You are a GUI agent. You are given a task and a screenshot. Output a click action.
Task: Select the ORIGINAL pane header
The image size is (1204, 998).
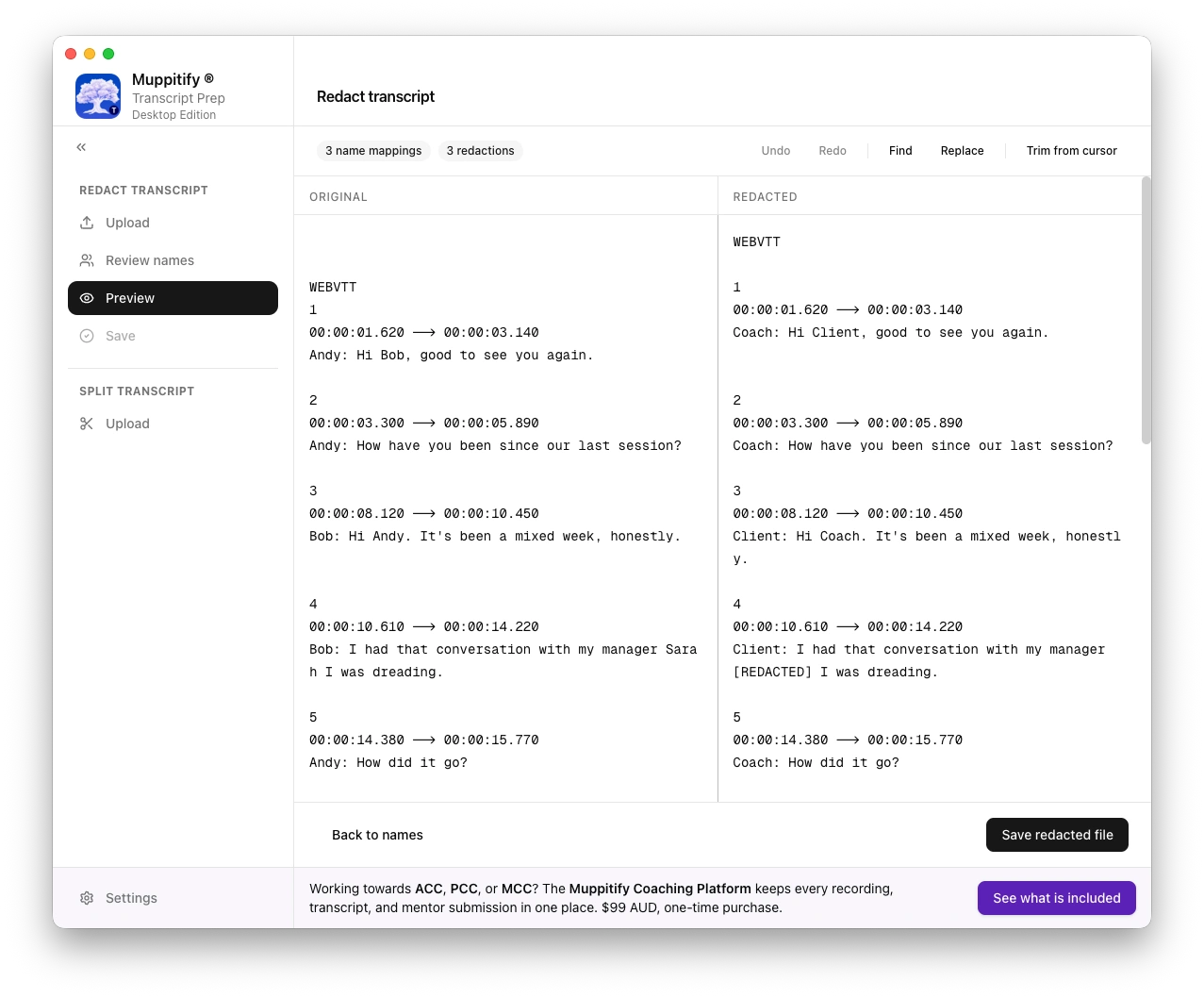(x=338, y=196)
